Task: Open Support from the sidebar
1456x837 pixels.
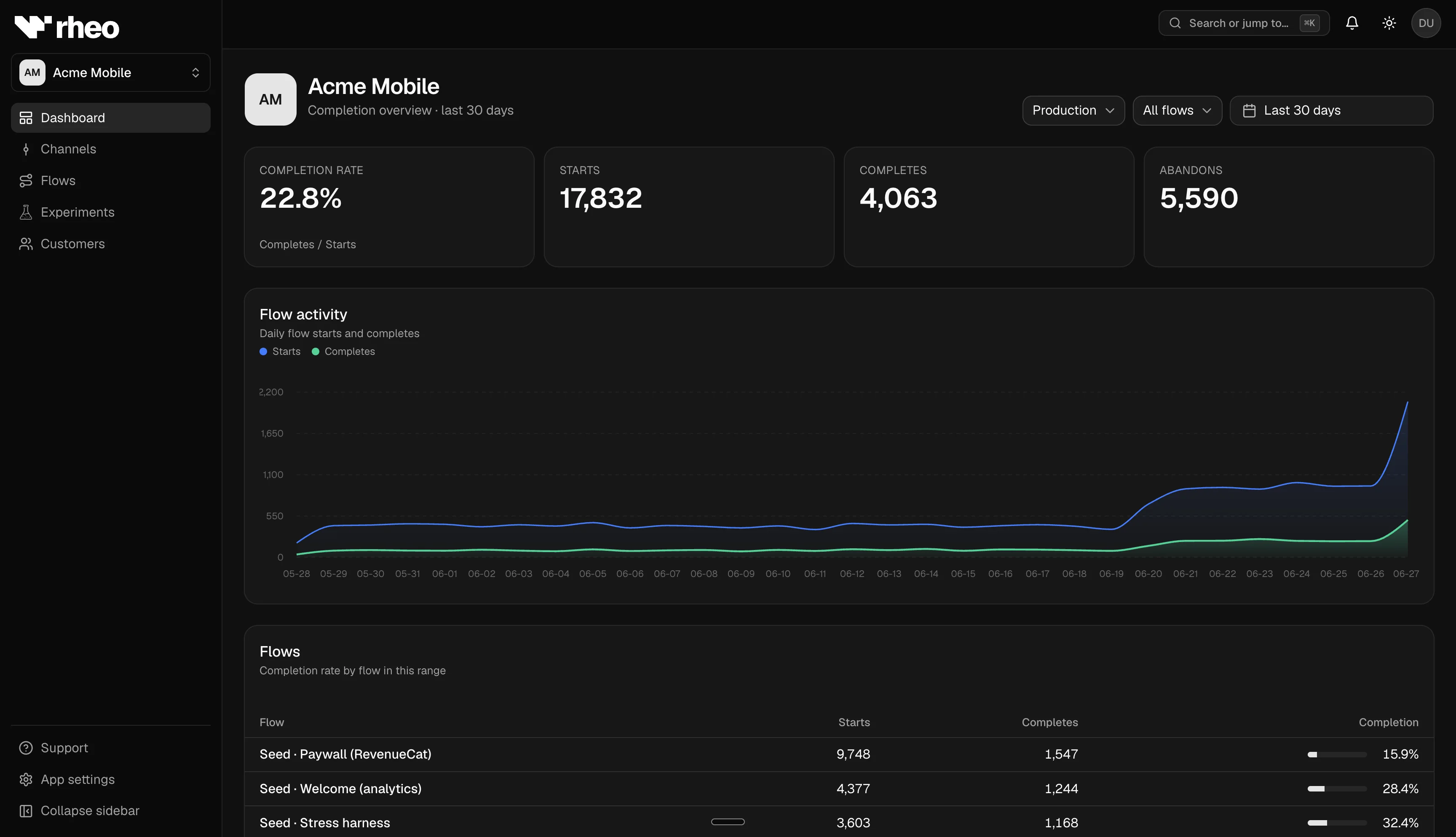Action: coord(111,748)
